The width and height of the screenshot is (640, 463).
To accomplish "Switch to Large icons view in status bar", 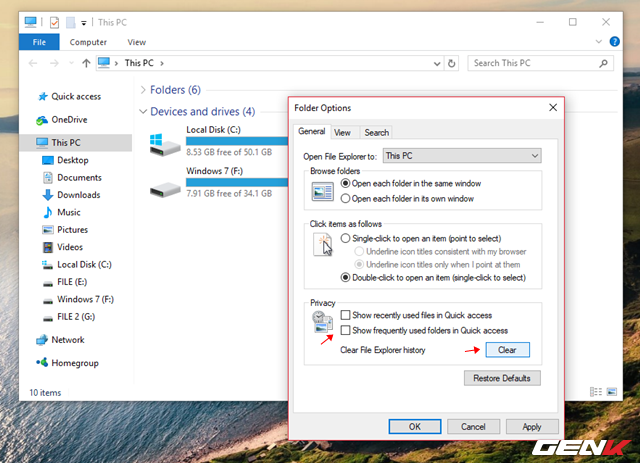I will [611, 392].
